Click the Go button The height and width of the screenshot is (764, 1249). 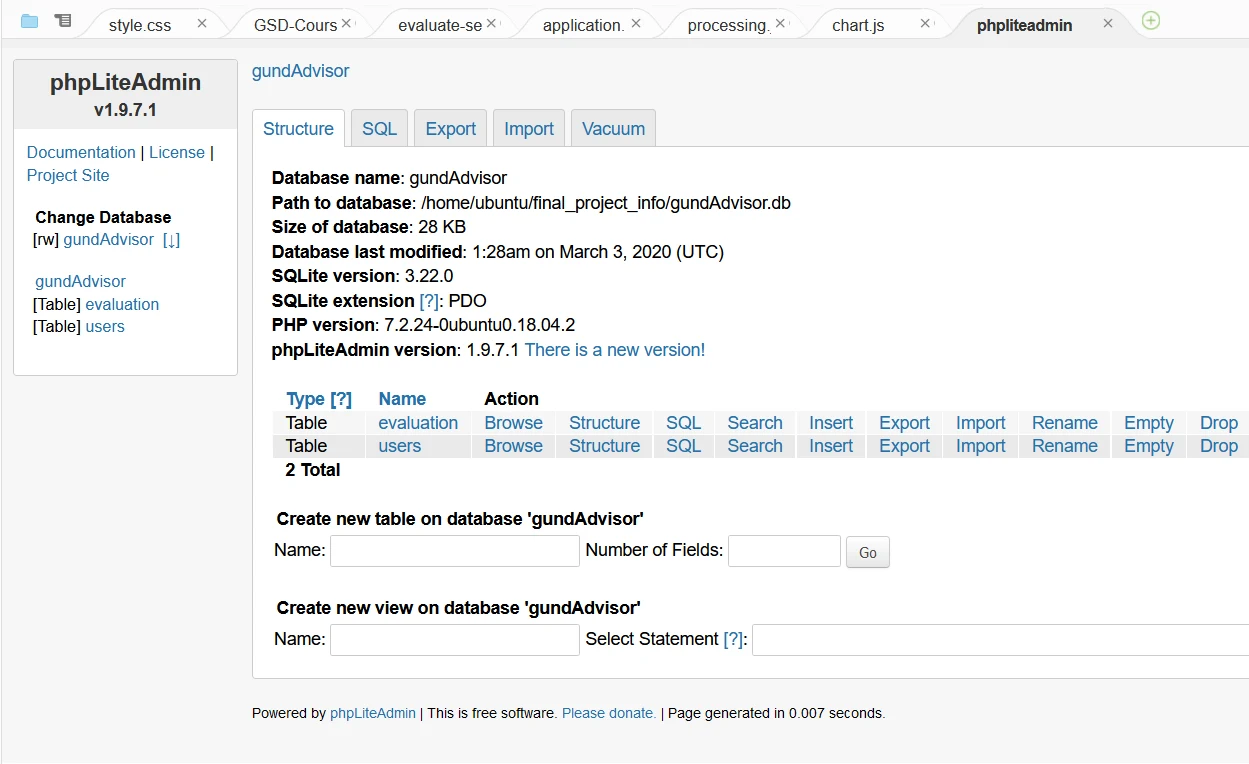[868, 552]
